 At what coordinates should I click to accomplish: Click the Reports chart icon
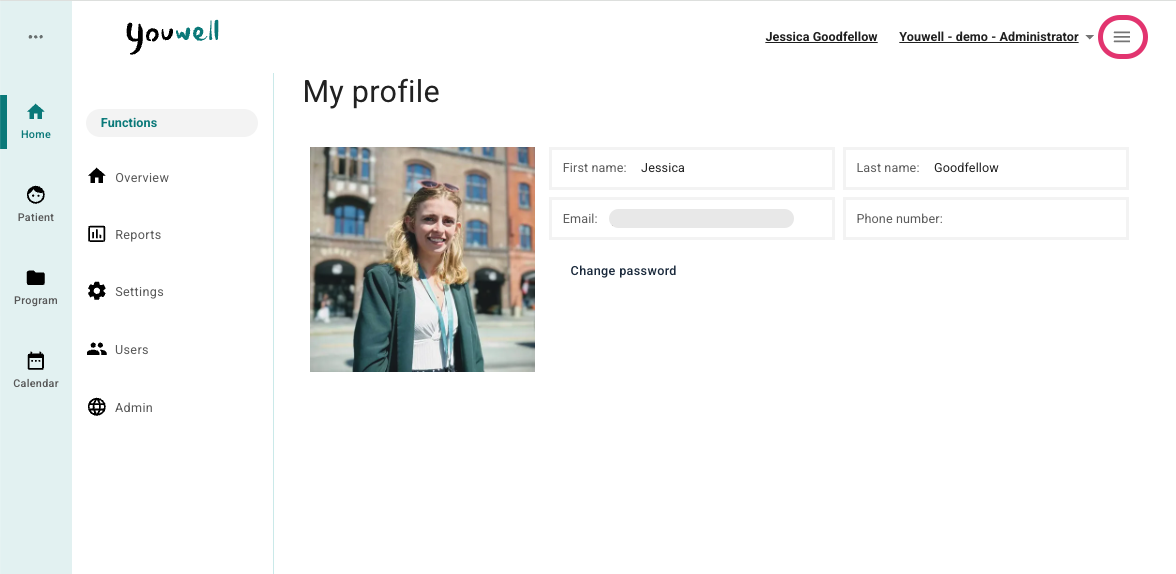tap(97, 233)
